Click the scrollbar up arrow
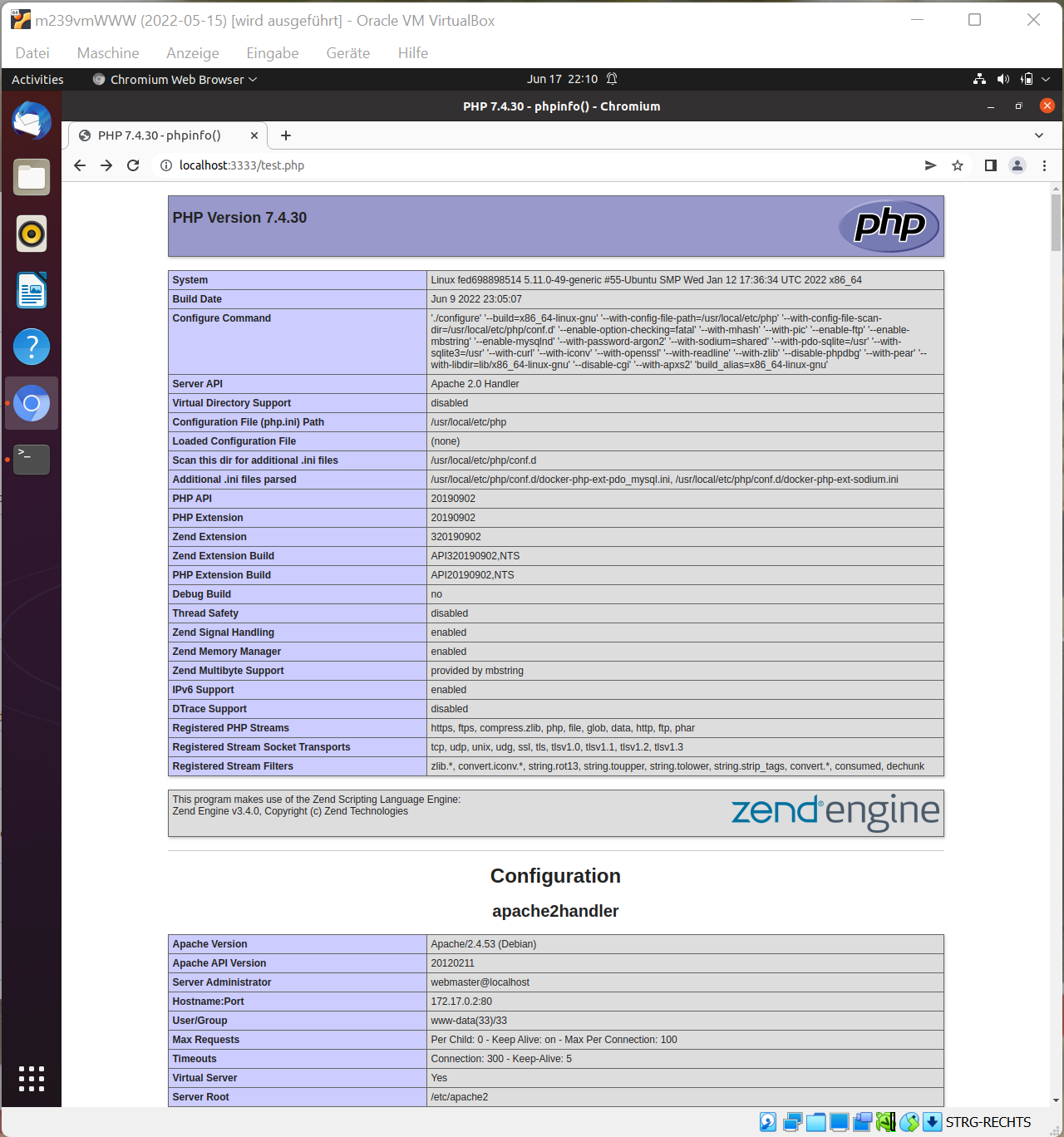Viewport: 1064px width, 1137px height. tap(1056, 189)
